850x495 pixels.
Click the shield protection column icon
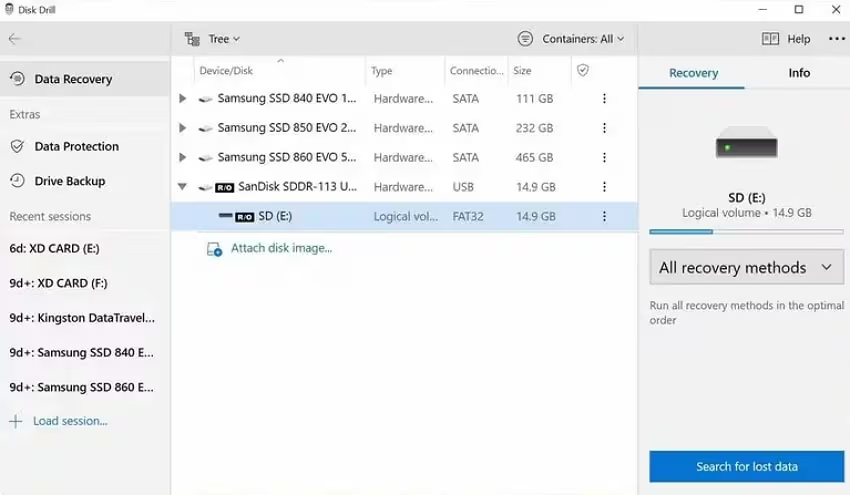point(583,70)
